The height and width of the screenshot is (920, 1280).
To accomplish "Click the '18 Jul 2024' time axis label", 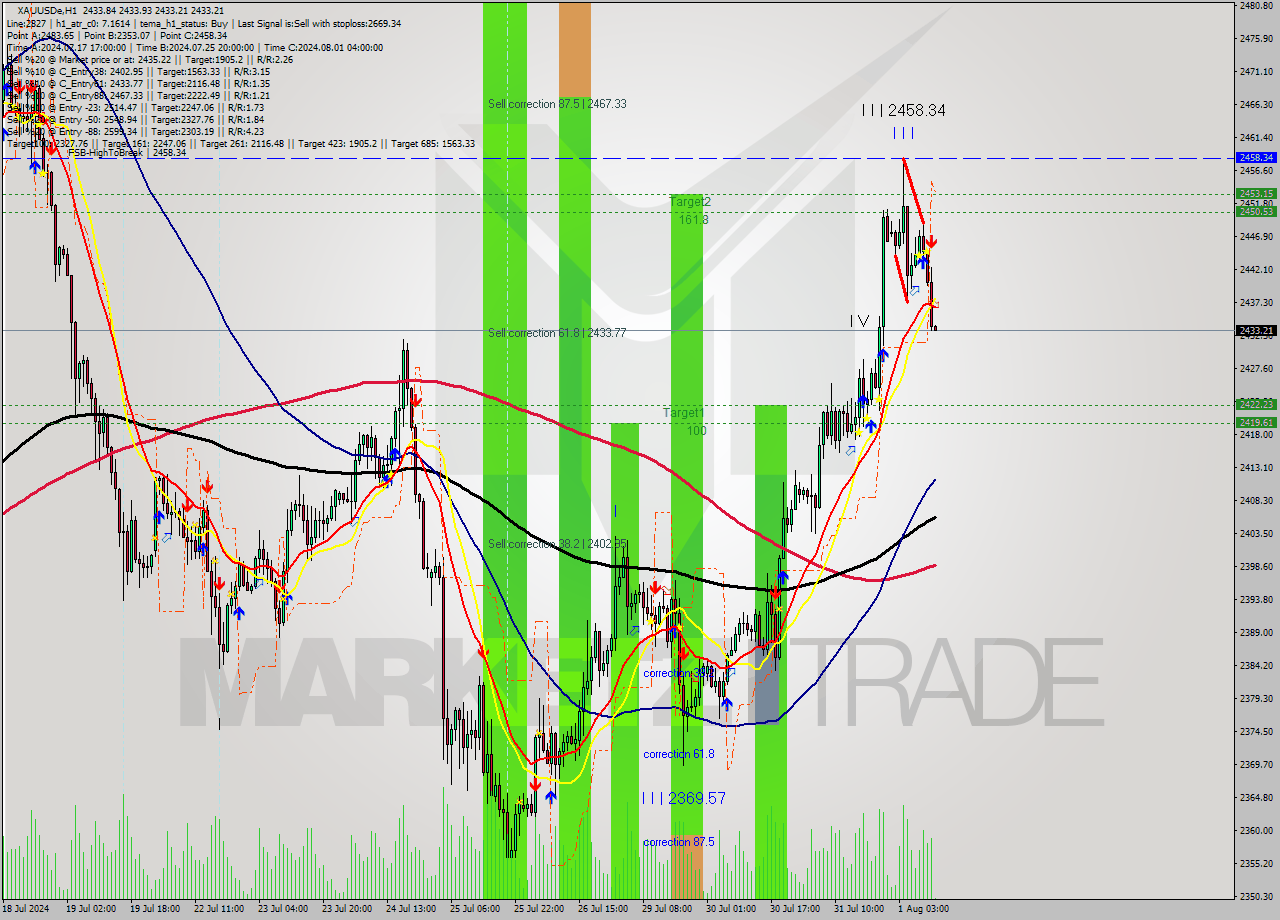I will click(26, 909).
